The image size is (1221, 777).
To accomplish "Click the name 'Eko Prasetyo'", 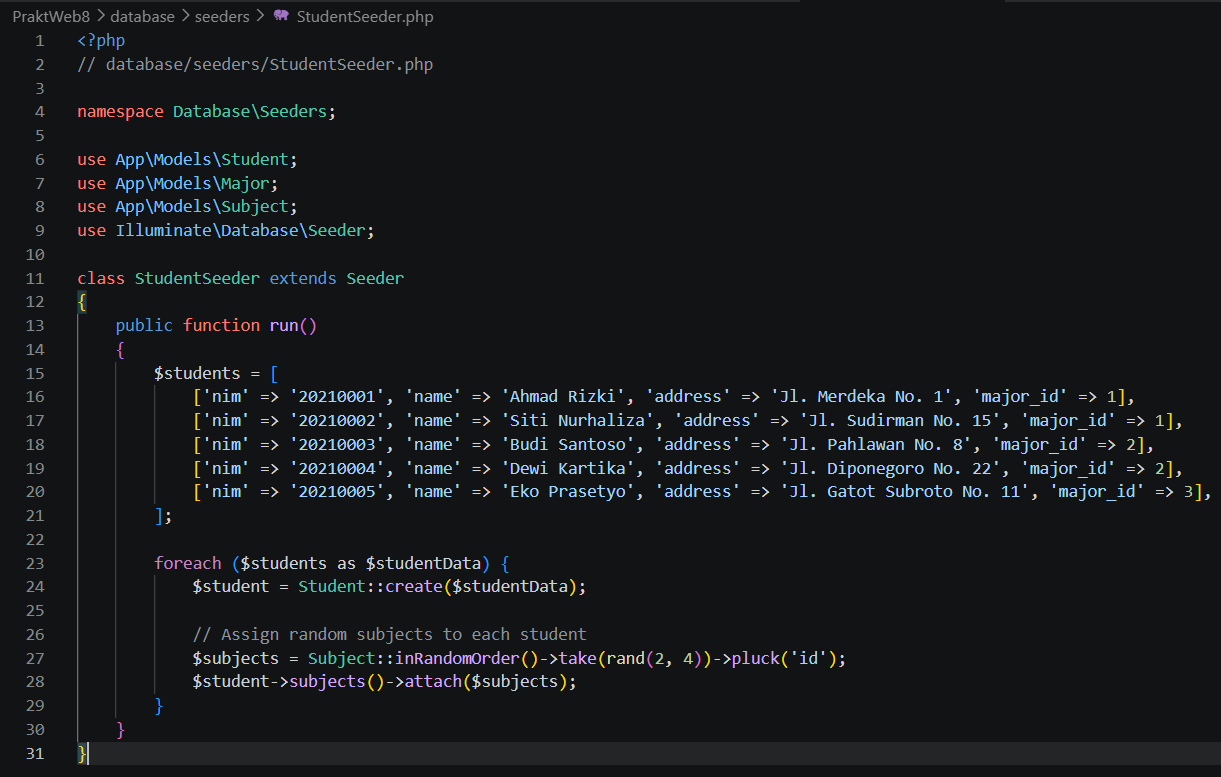I will (x=568, y=492).
